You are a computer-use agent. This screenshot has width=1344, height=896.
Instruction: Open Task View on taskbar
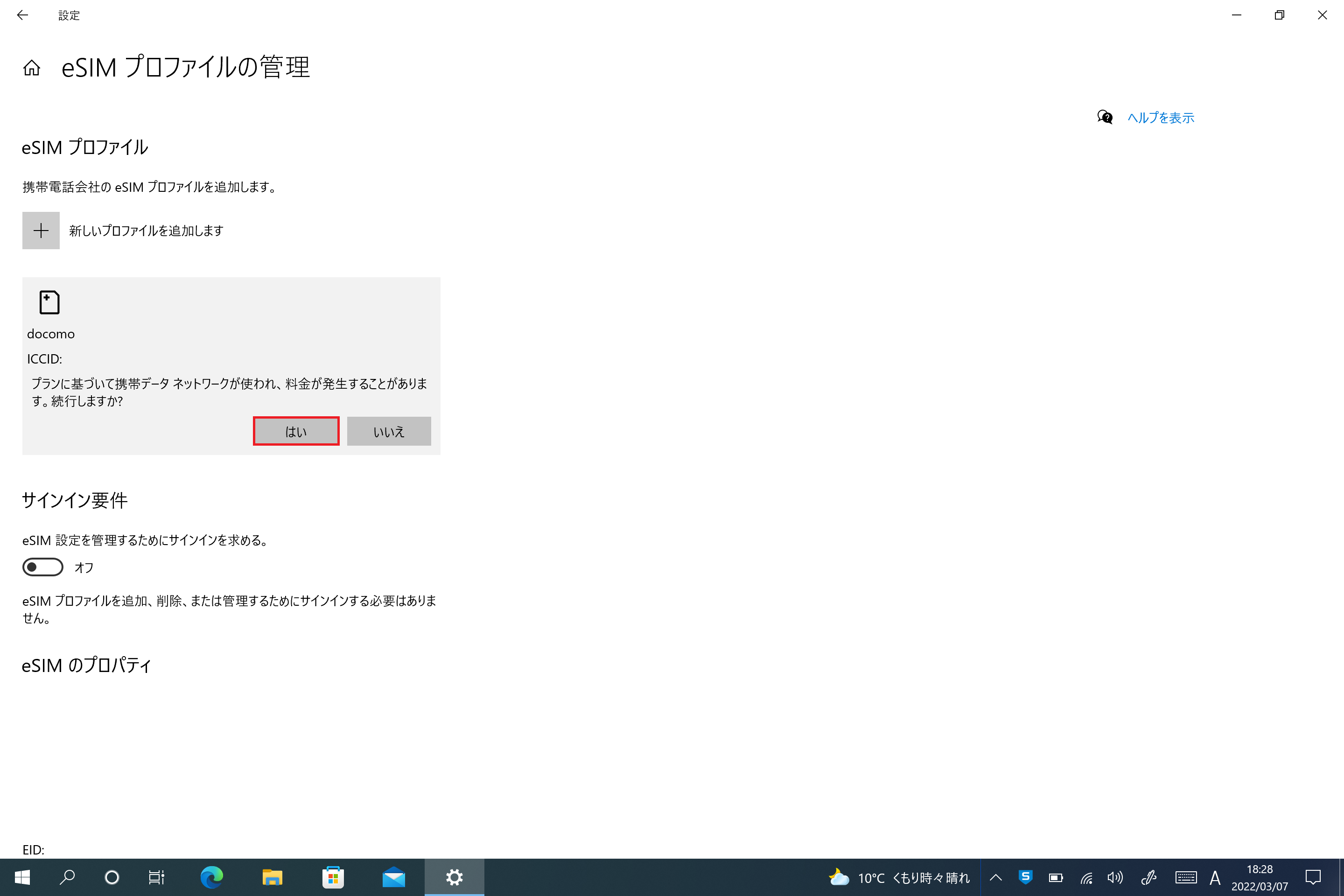[157, 877]
